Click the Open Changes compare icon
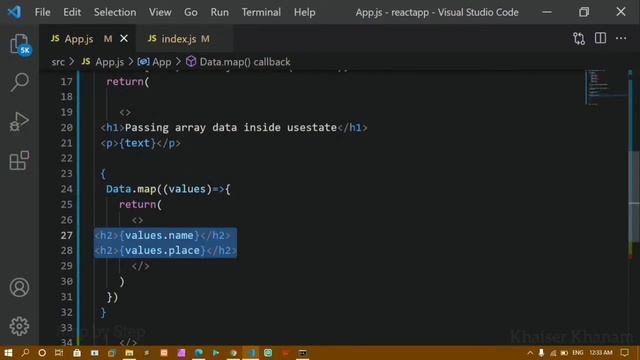The width and height of the screenshot is (640, 360). tap(579, 39)
